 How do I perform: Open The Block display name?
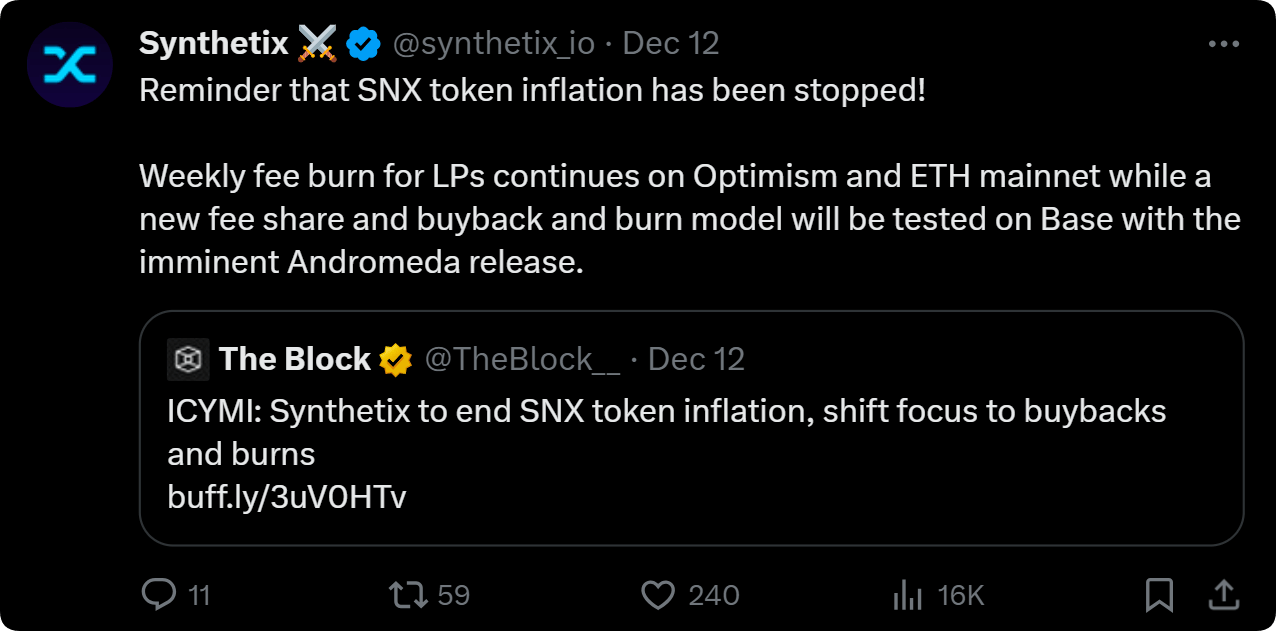pos(294,360)
